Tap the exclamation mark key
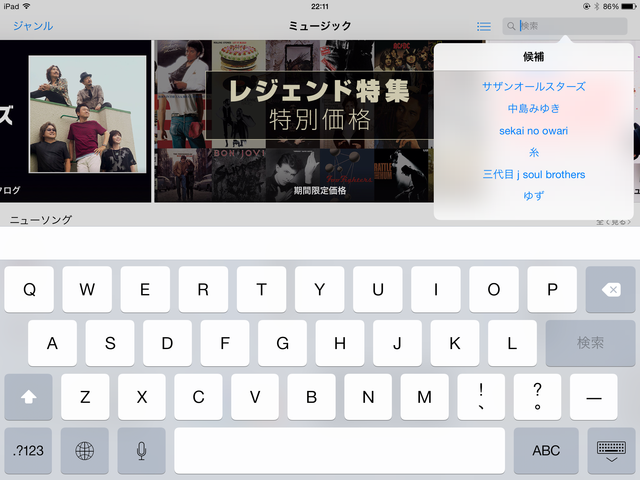640x480 pixels. (x=481, y=397)
